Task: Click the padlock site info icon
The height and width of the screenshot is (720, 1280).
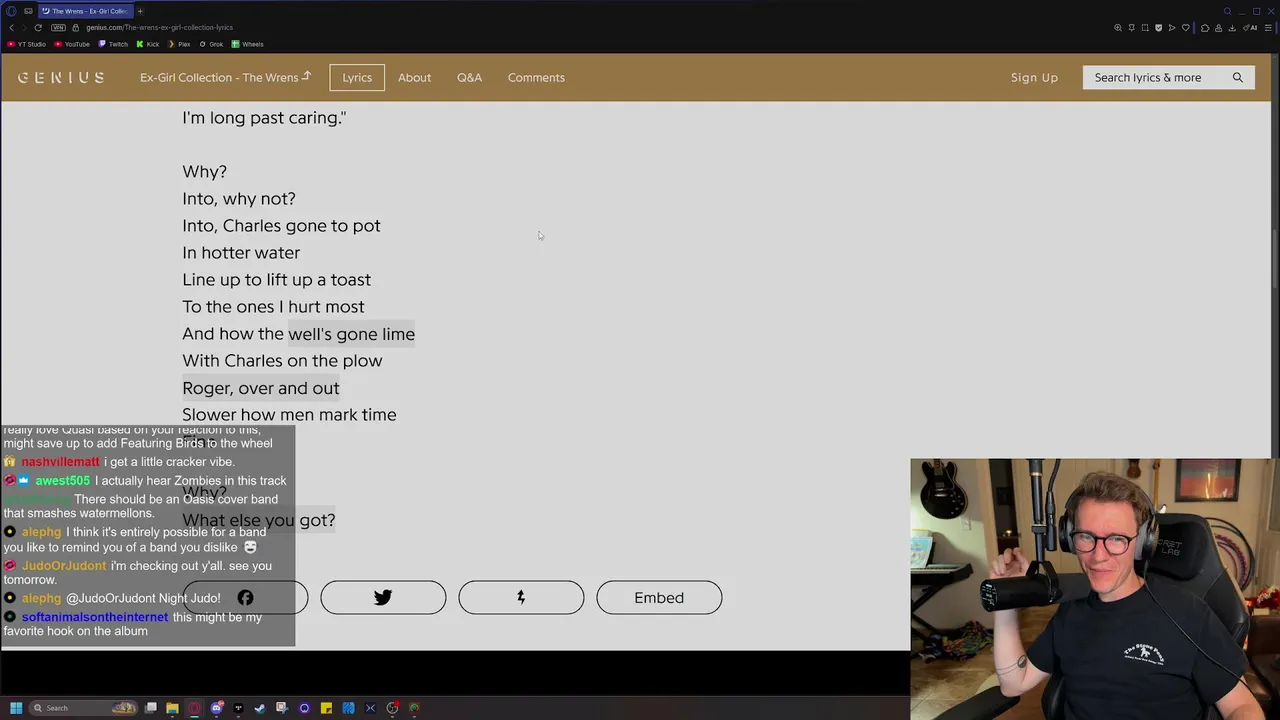Action: coord(76,27)
